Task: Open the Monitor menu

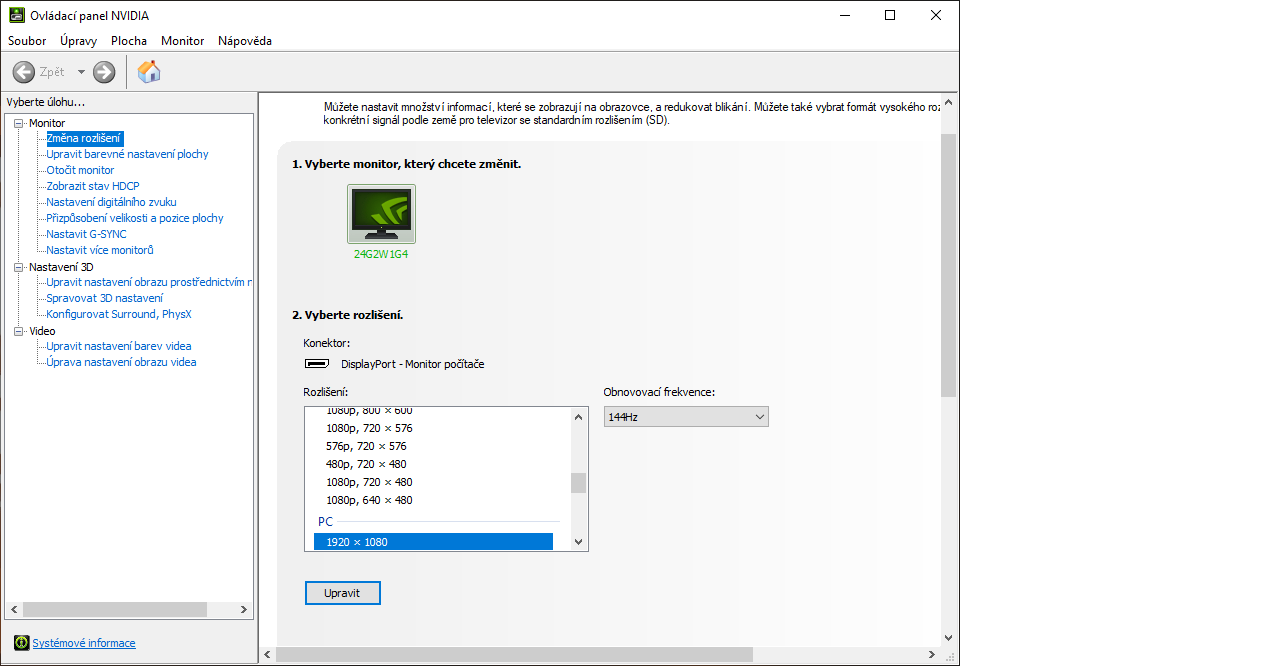Action: (182, 41)
